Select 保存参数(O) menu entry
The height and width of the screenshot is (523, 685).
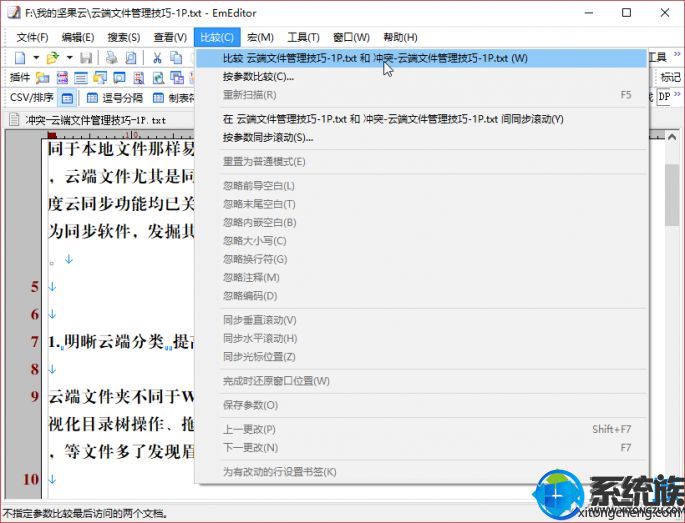coord(421,405)
